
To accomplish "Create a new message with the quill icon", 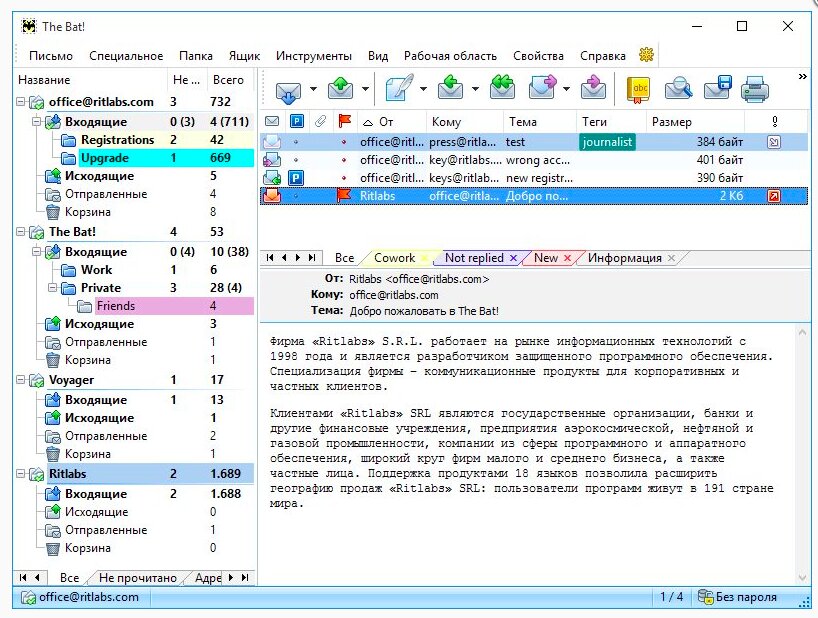I will [399, 90].
